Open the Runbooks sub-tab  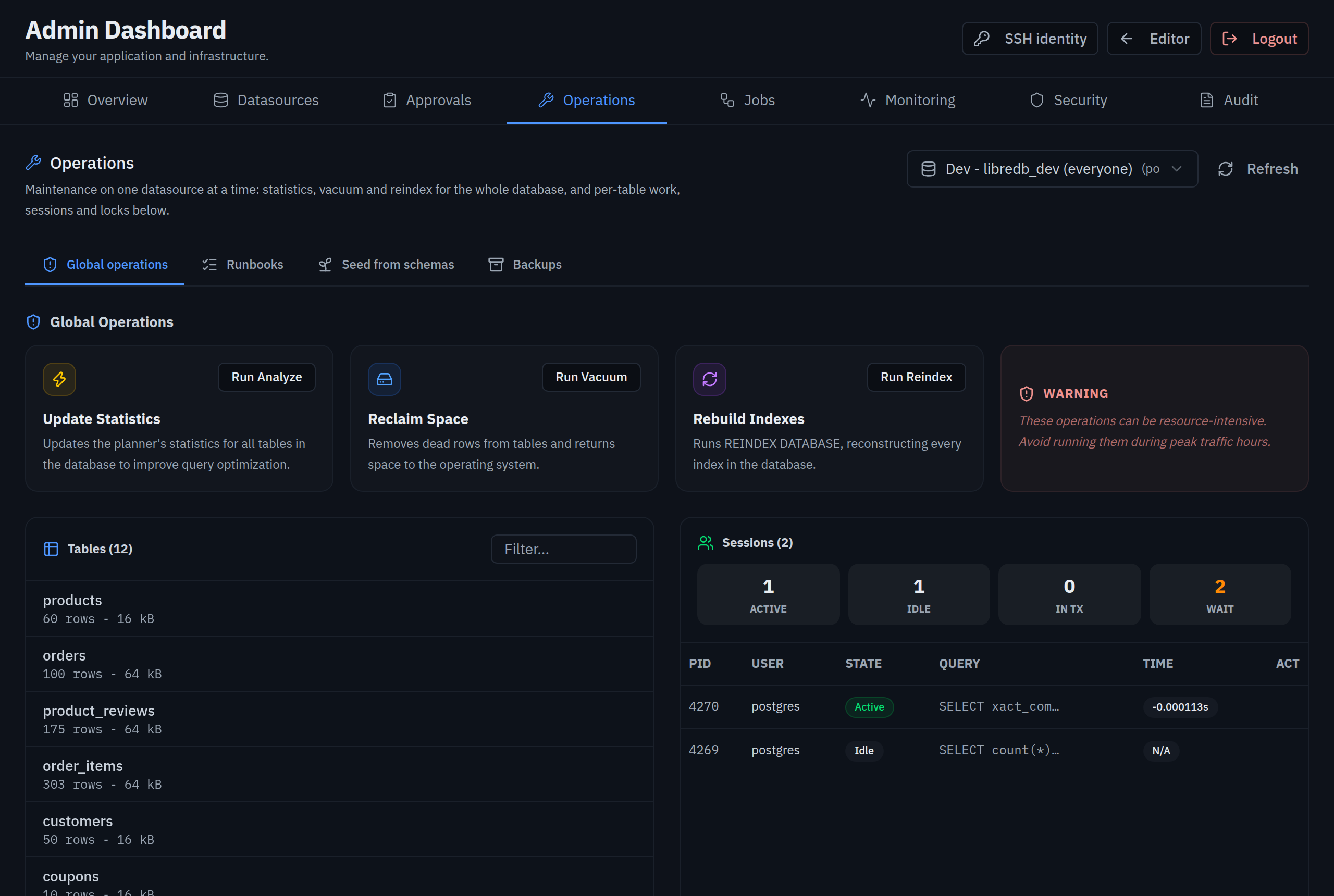pos(242,264)
